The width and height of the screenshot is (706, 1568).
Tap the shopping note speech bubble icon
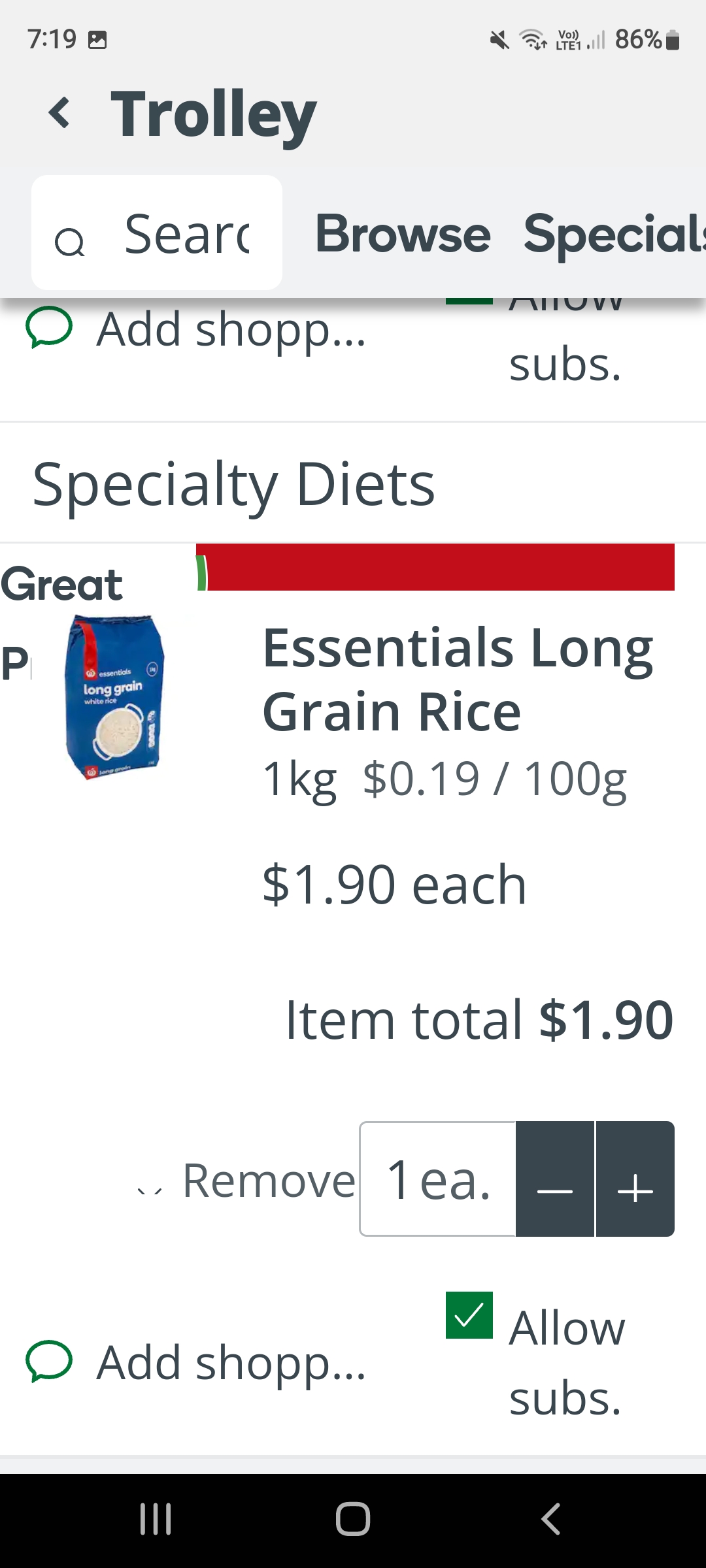(48, 1362)
